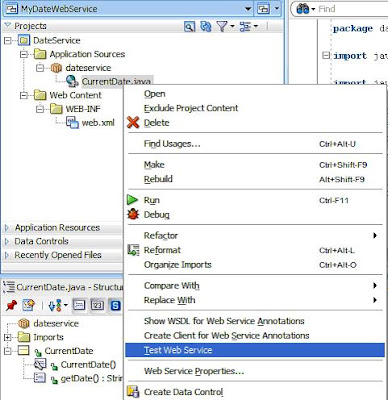The height and width of the screenshot is (400, 388).
Task: Click the magnifier search icon in Projects toolbar
Action: [x=189, y=26]
